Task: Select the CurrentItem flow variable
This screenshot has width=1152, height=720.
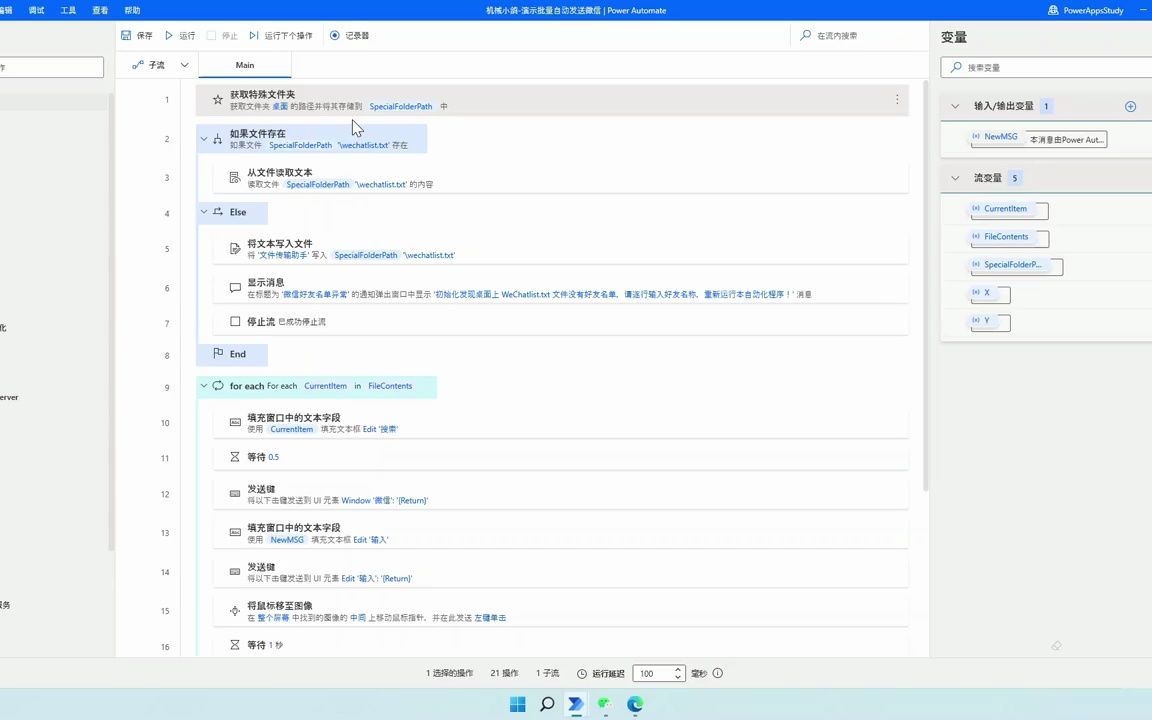Action: click(1005, 208)
